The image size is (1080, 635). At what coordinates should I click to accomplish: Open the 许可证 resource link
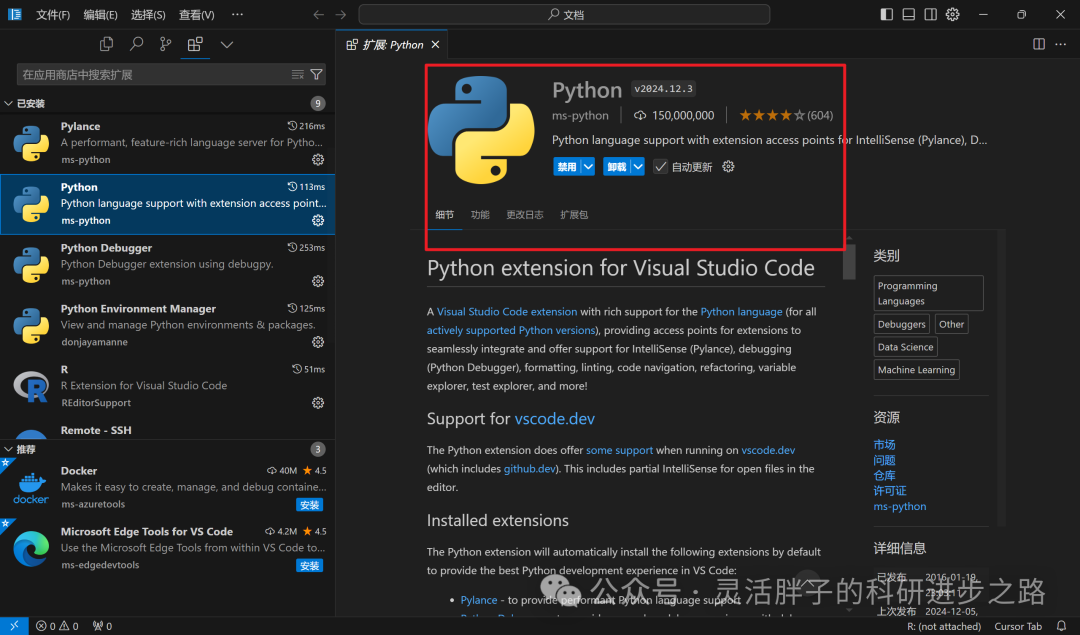pyautogui.click(x=890, y=491)
